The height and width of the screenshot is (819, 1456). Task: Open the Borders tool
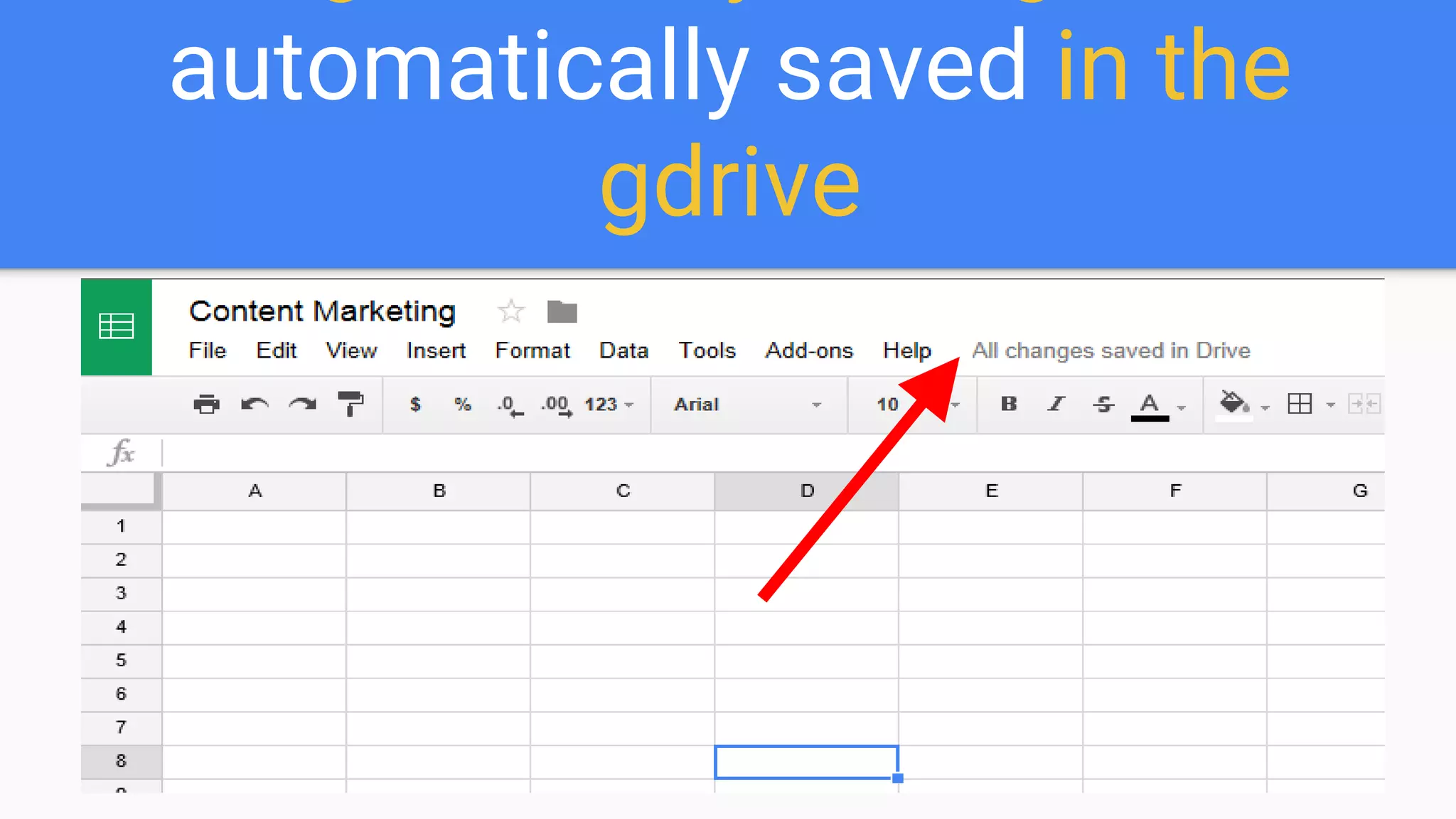[1300, 404]
